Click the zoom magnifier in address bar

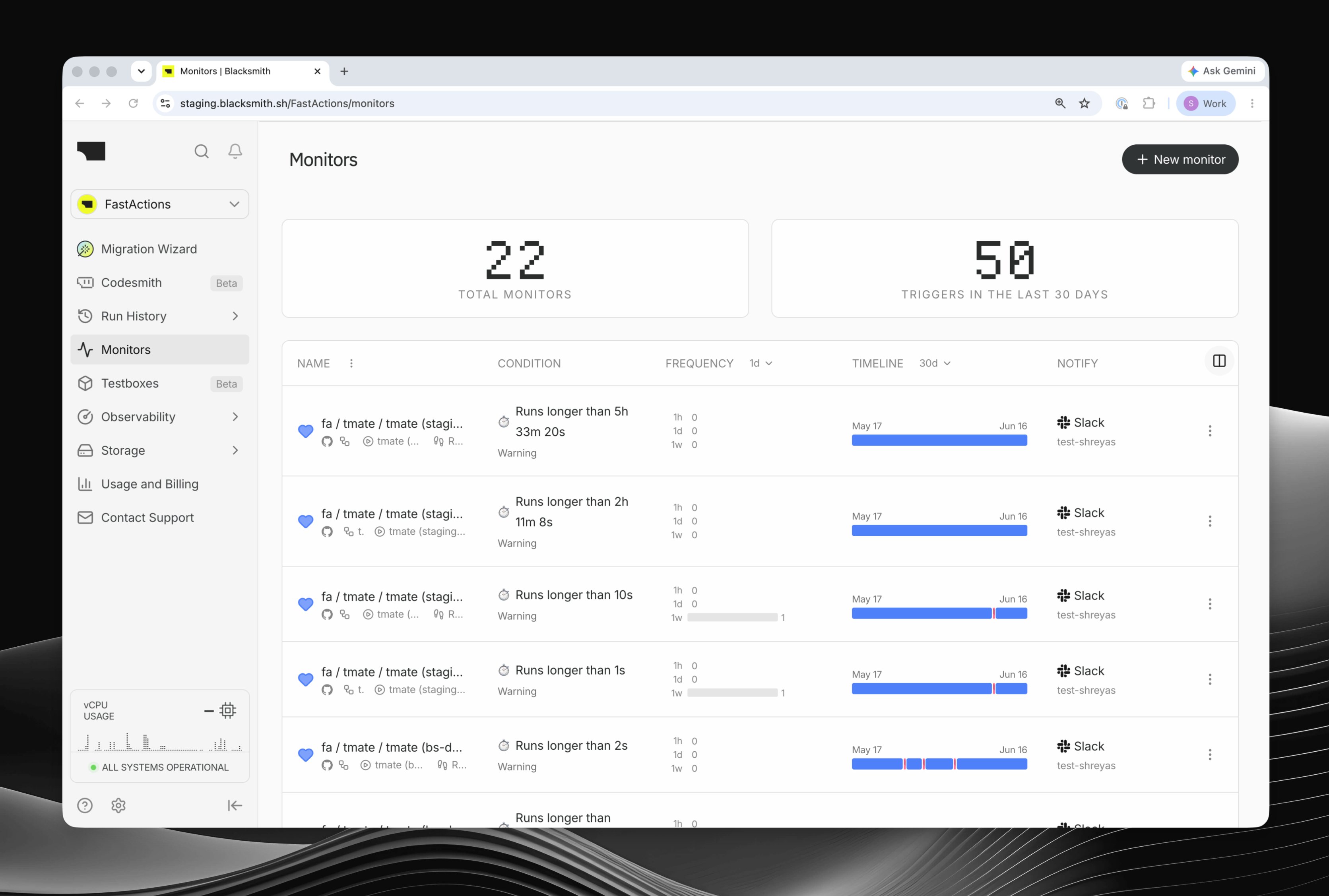(1060, 103)
